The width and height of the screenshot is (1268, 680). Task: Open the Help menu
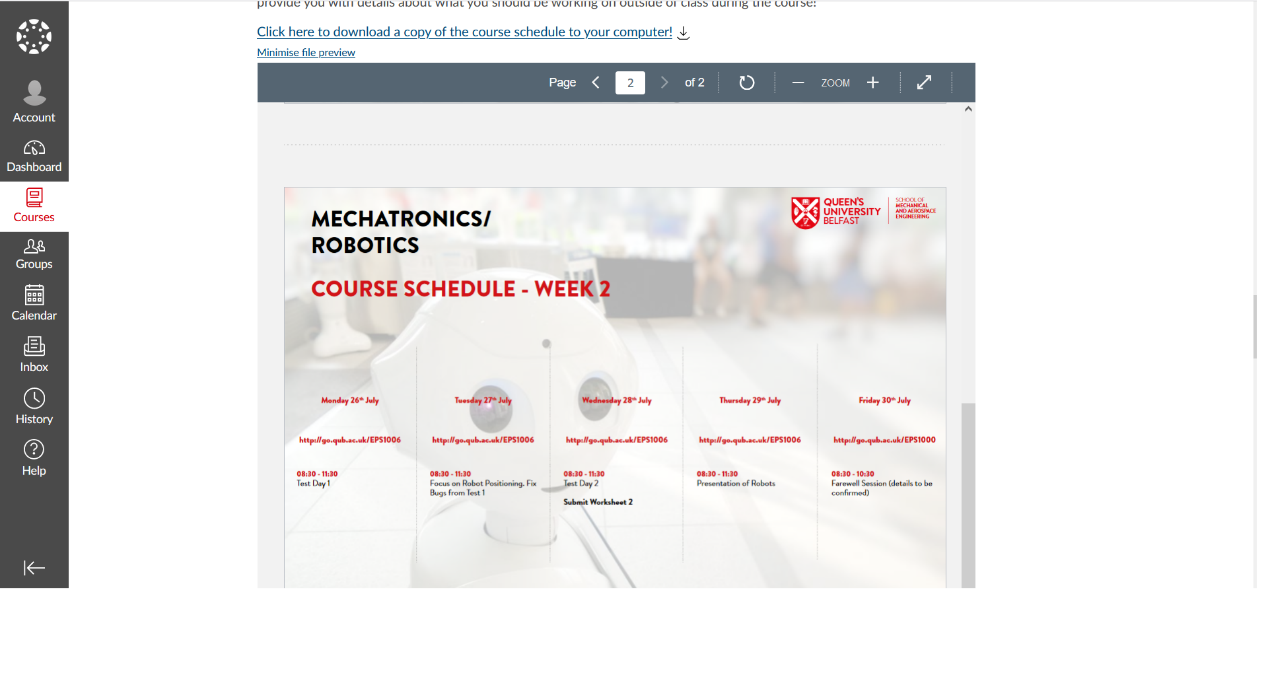[x=34, y=459]
